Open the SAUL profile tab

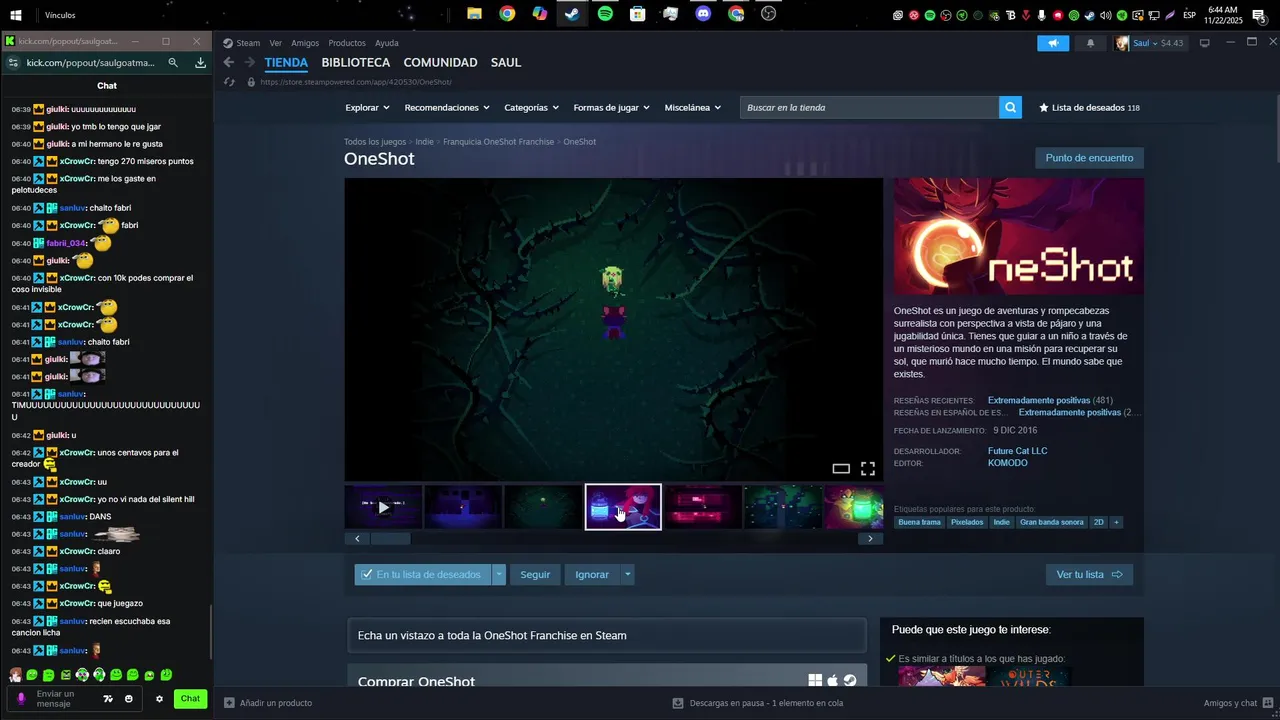[x=506, y=62]
